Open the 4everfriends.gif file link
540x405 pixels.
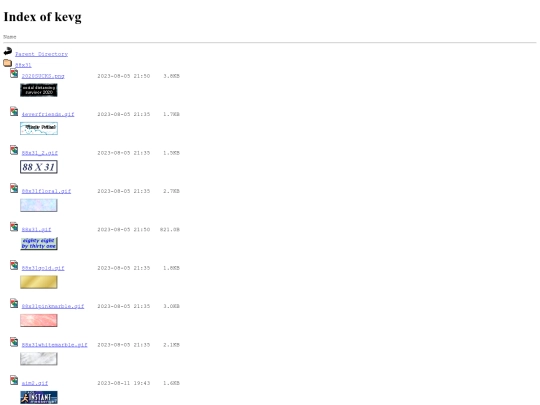point(48,114)
